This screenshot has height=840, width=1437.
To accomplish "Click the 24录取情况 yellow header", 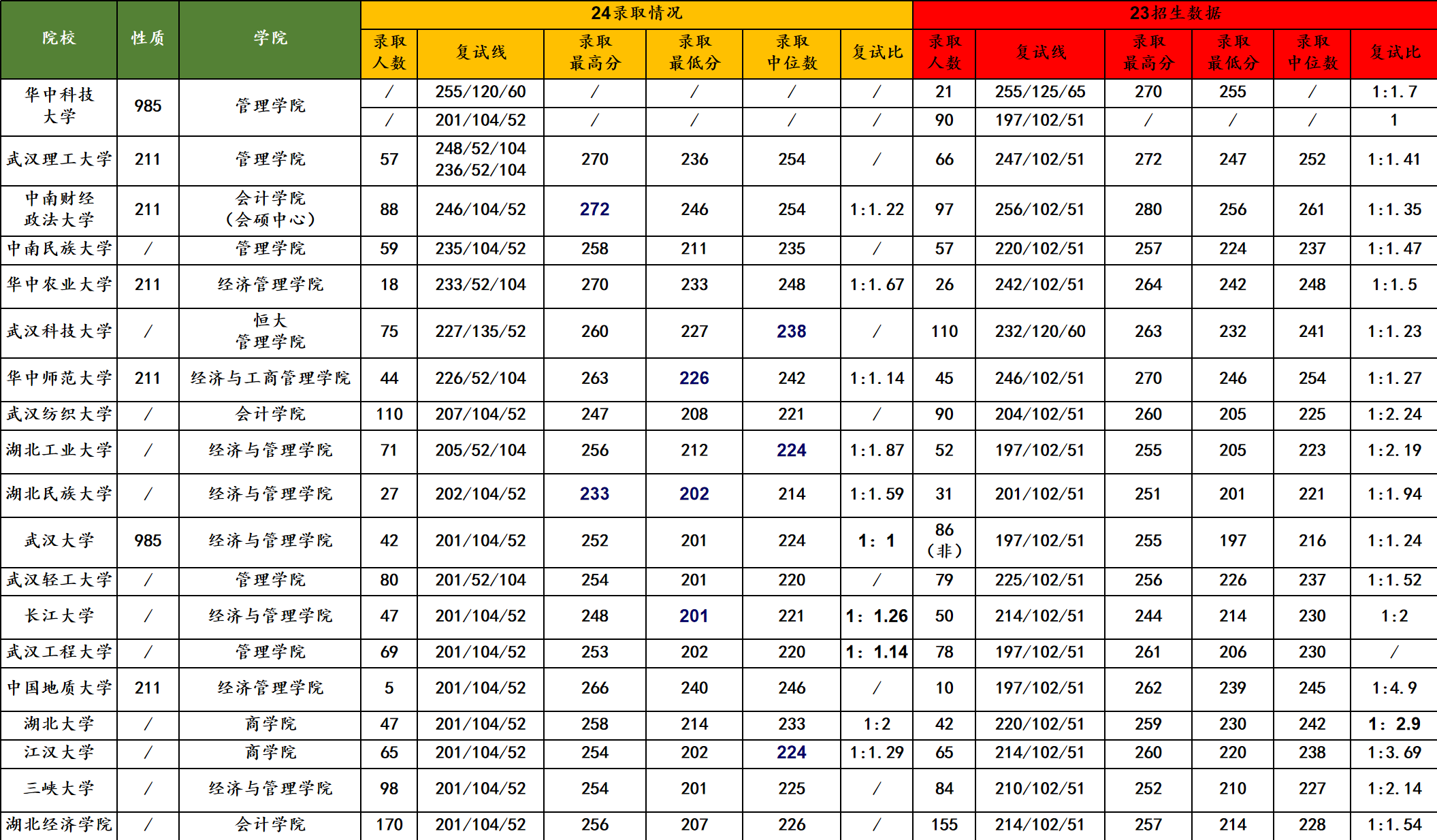I will (636, 14).
